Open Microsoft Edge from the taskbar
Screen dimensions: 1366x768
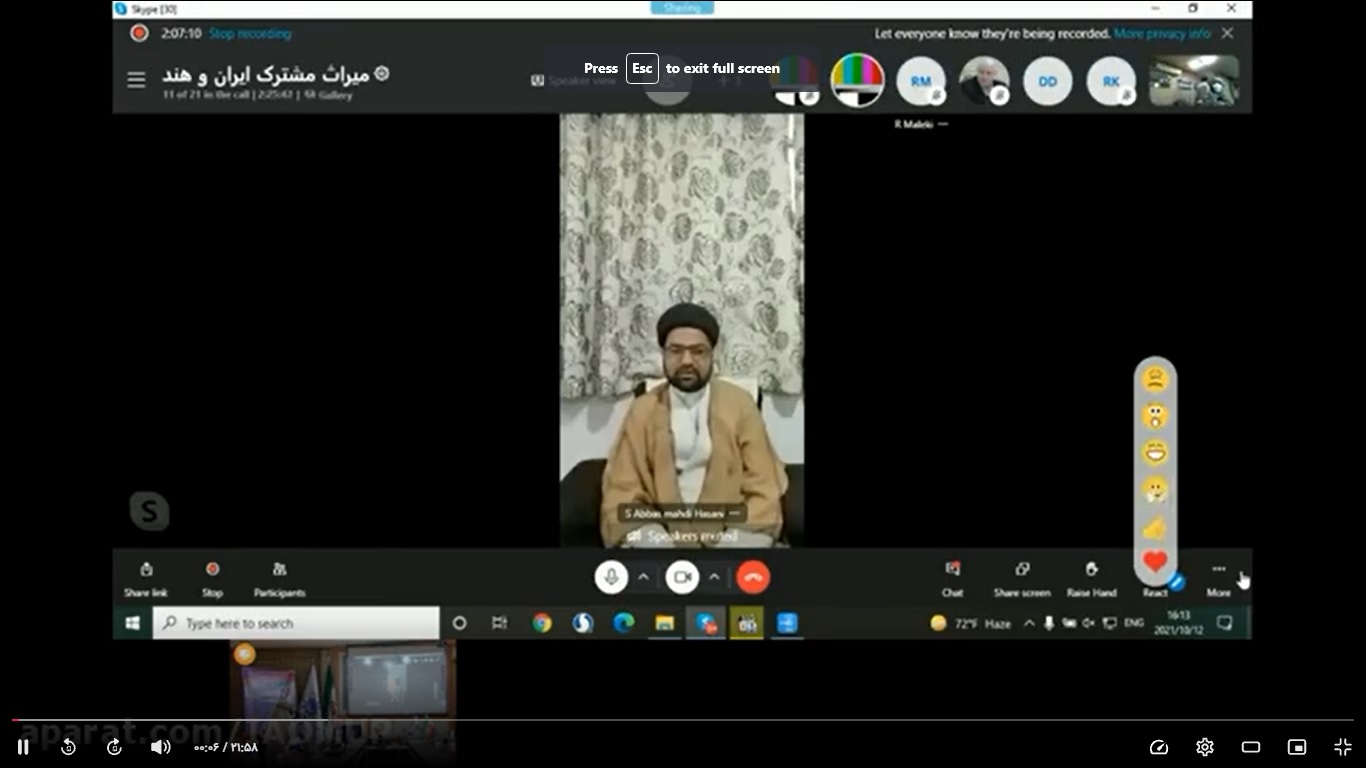(x=624, y=623)
